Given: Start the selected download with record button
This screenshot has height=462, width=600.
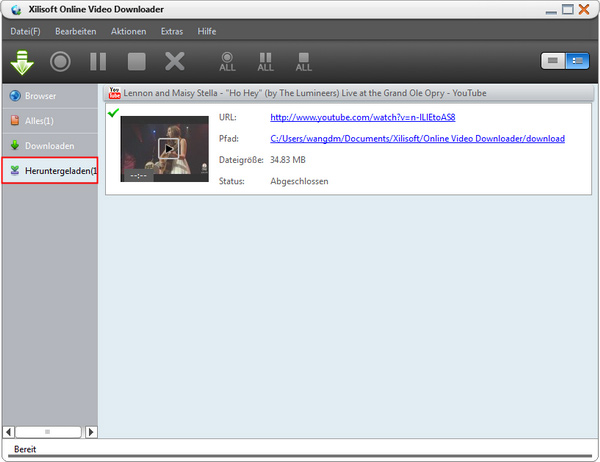Looking at the screenshot, I should tap(60, 62).
